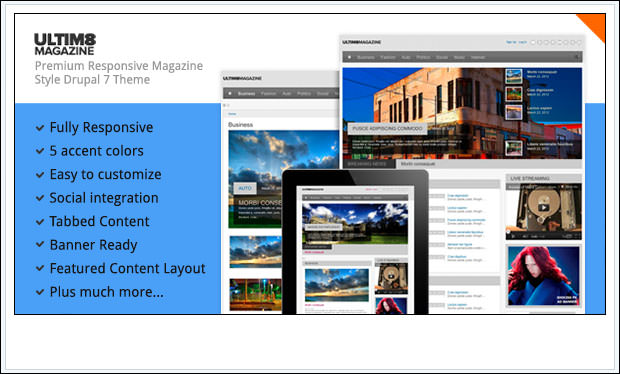620x374 pixels.
Task: Click the Home breadcrumb link
Action: click(232, 114)
